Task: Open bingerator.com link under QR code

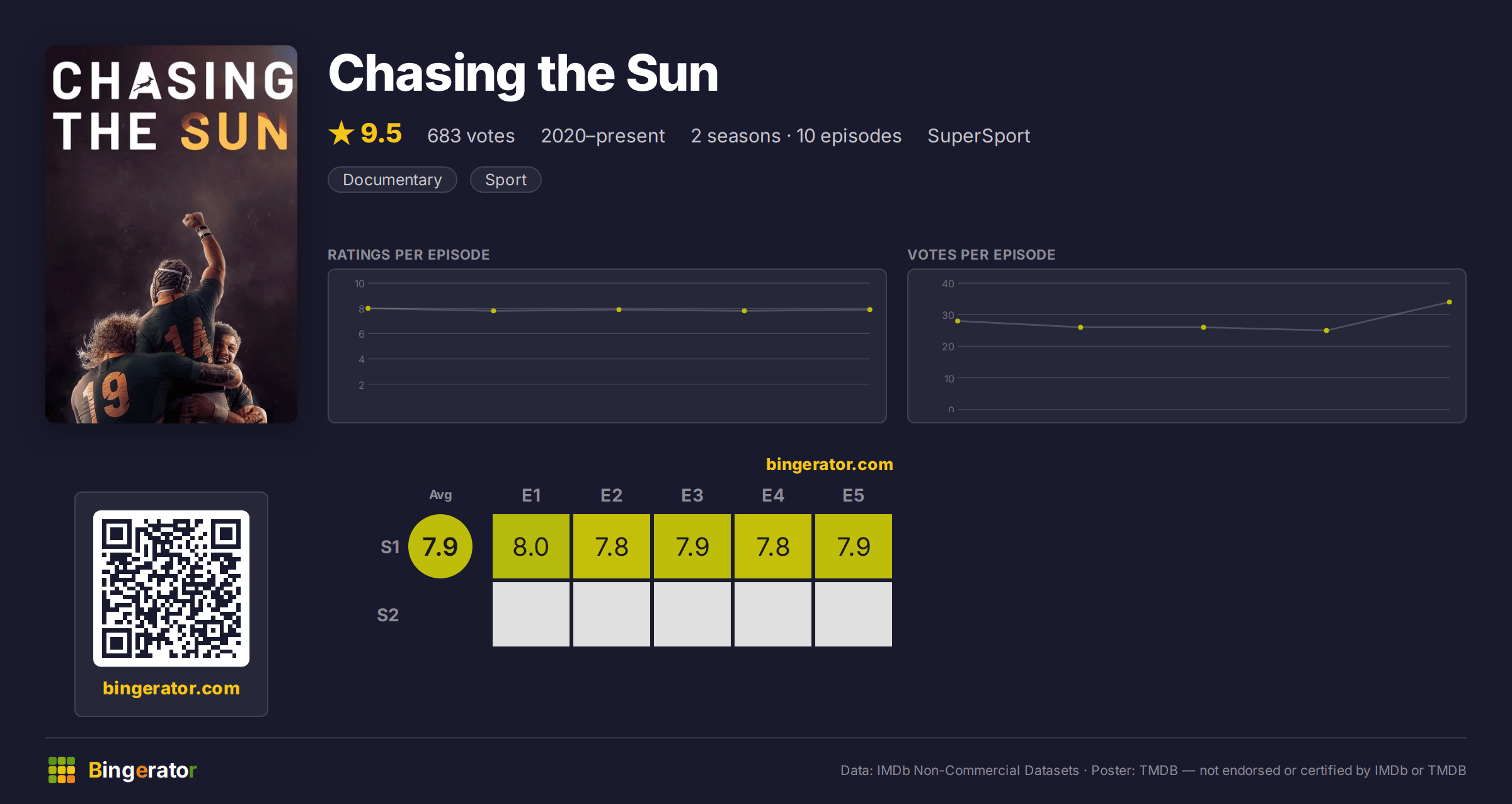Action: click(171, 688)
